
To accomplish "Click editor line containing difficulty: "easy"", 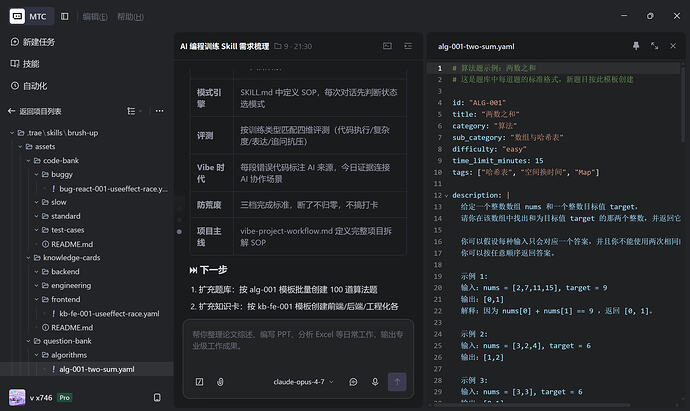I will pyautogui.click(x=489, y=149).
